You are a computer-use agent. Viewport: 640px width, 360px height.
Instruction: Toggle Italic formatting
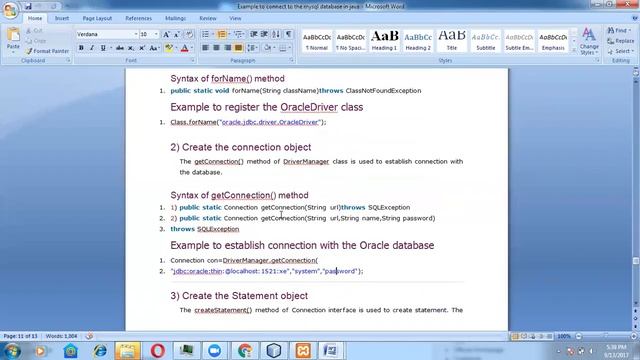pos(92,48)
